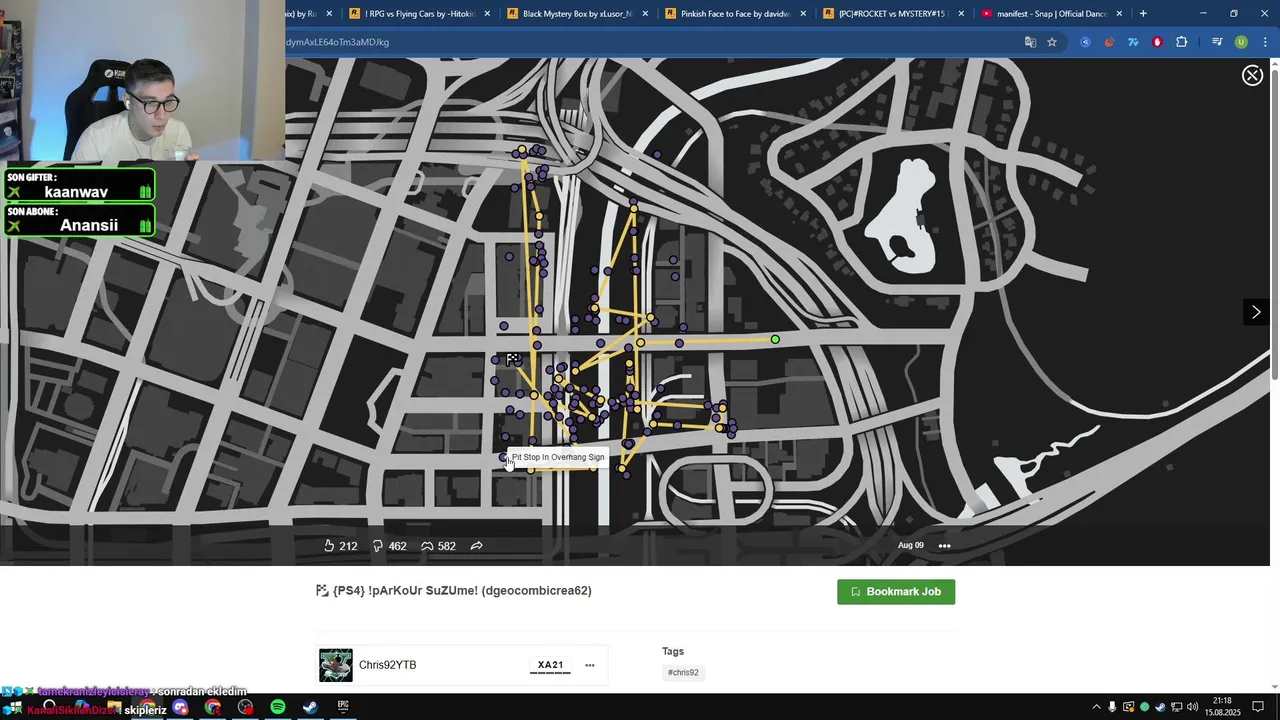The image size is (1280, 720).
Task: Click the Aug 09 date text
Action: point(911,546)
